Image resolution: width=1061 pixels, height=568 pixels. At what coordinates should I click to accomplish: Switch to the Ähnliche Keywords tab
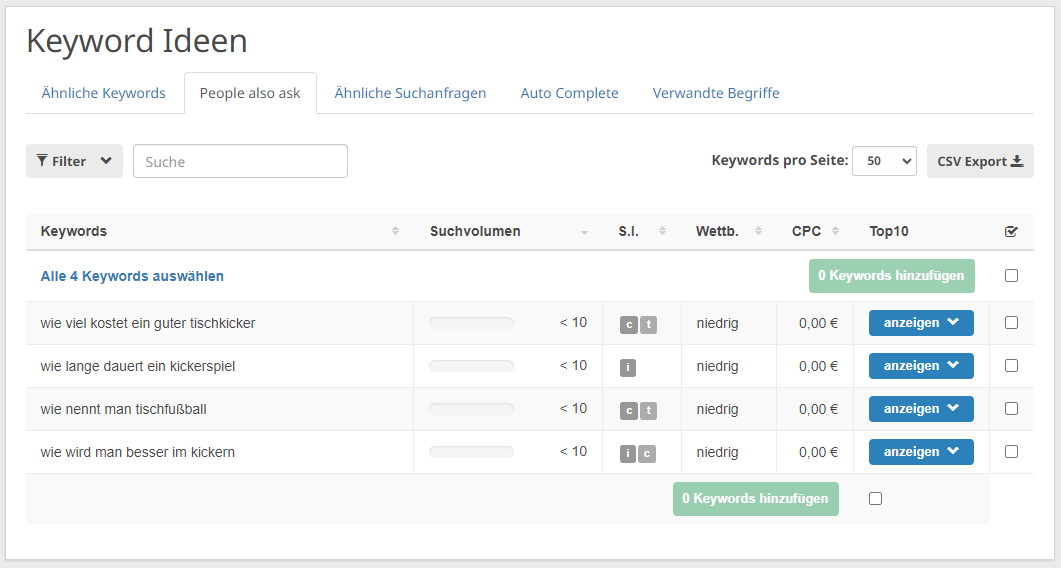(104, 93)
